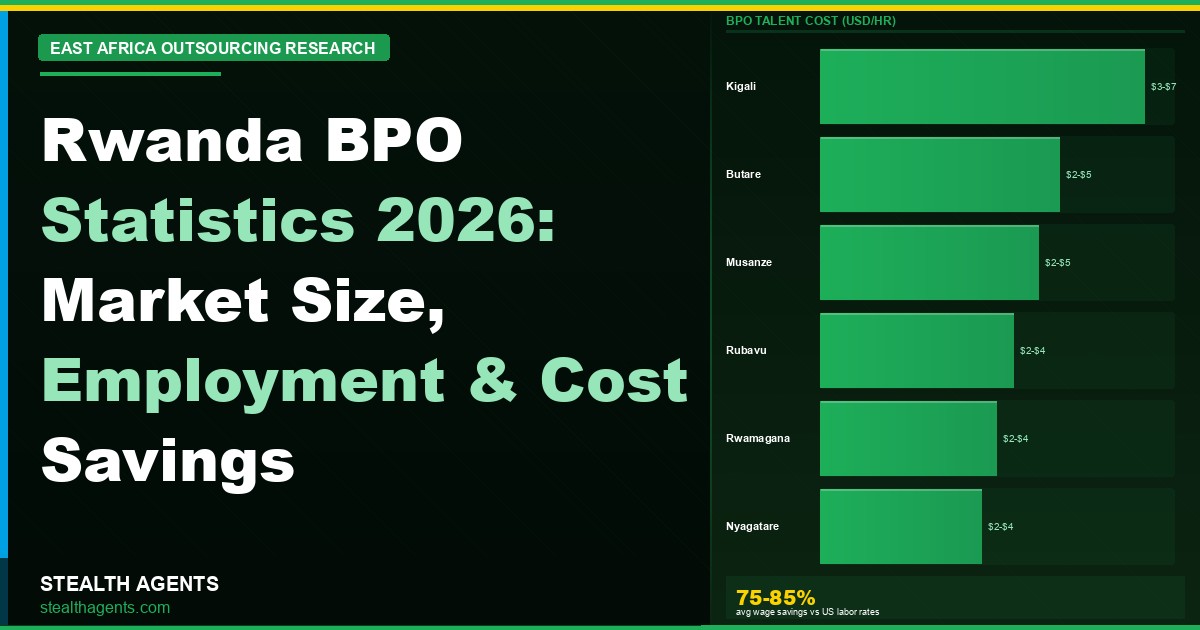Click the $2-$5 value next to Butare
Viewport: 1200px width, 630px height.
point(1078,175)
